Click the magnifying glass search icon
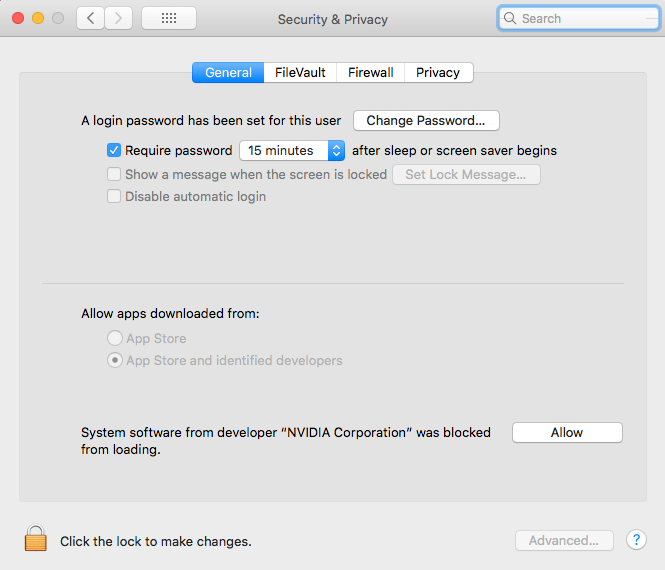665x570 pixels. coord(511,18)
